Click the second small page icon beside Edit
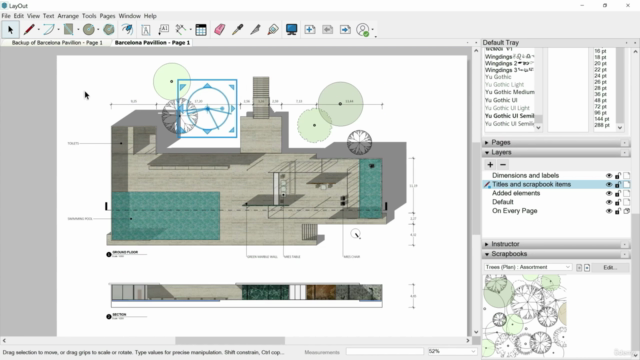The width and height of the screenshot is (640, 360). (587, 267)
